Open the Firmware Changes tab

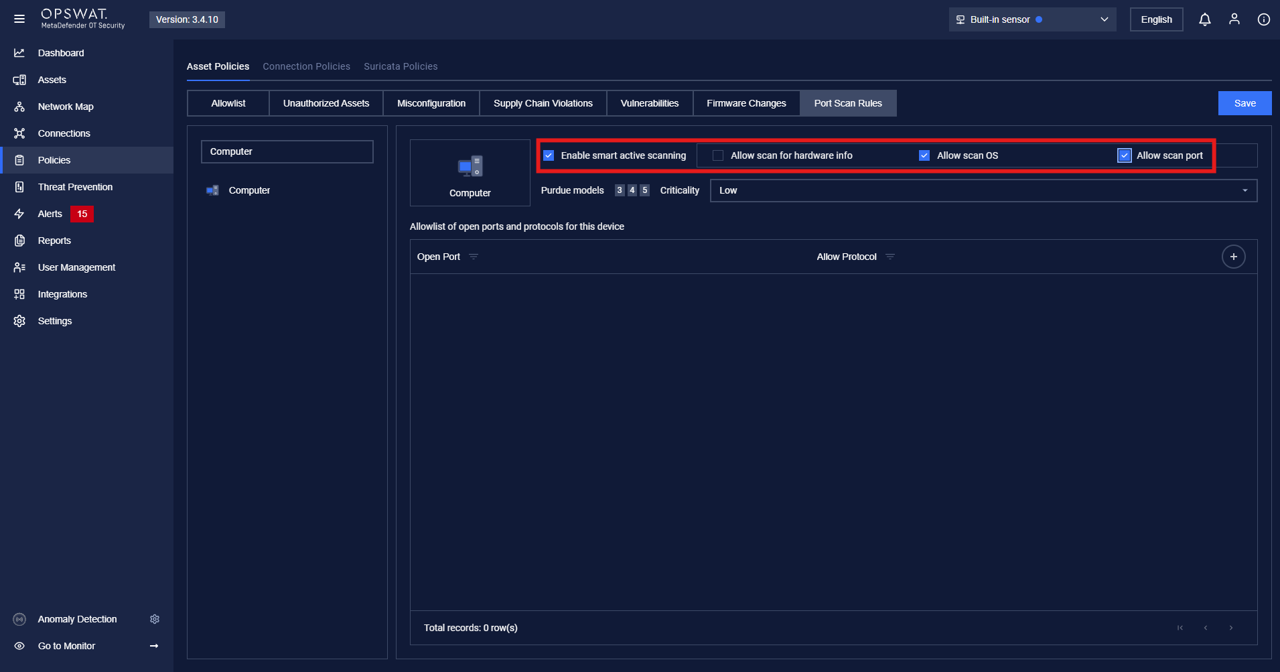[x=746, y=103]
